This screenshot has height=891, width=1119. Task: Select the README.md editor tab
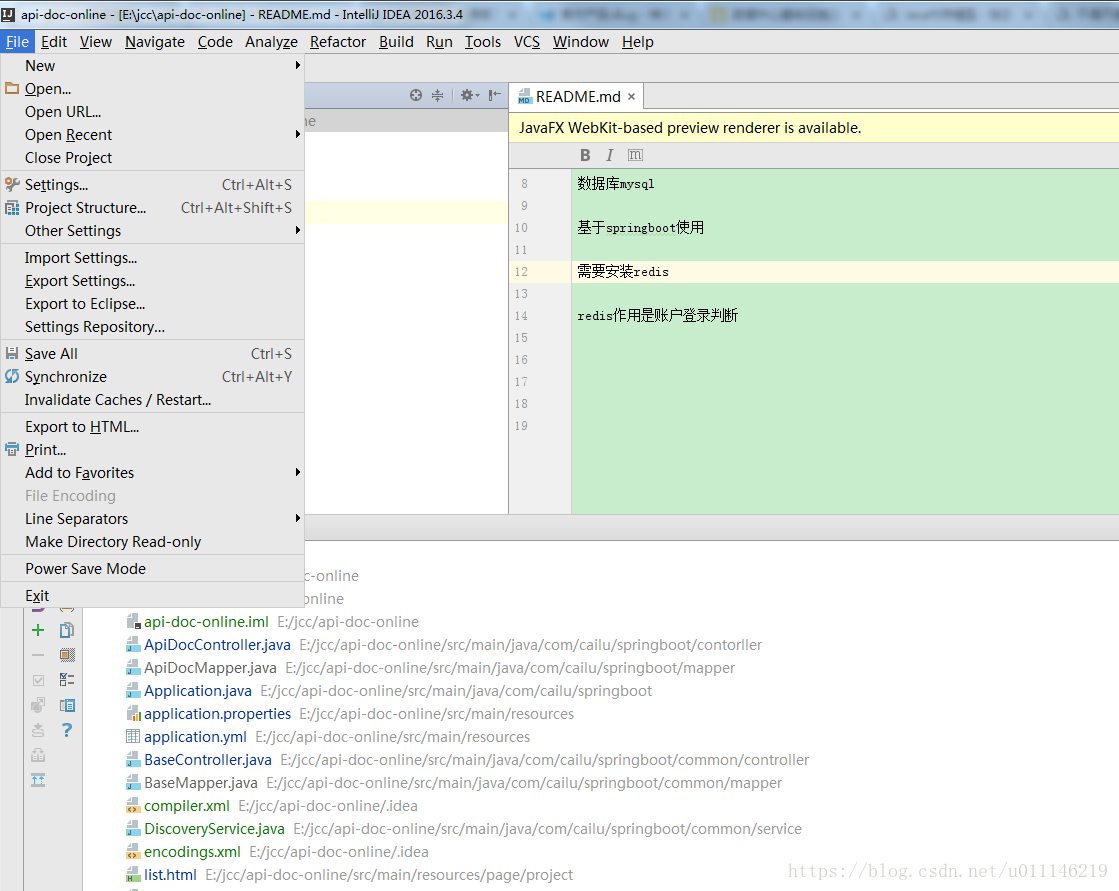point(577,96)
